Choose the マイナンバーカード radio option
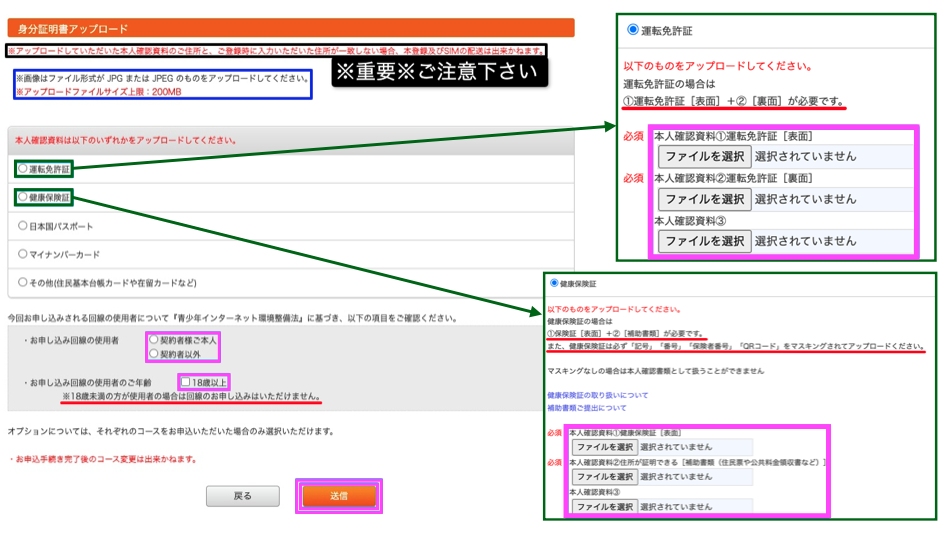946x533 pixels. click(x=22, y=254)
